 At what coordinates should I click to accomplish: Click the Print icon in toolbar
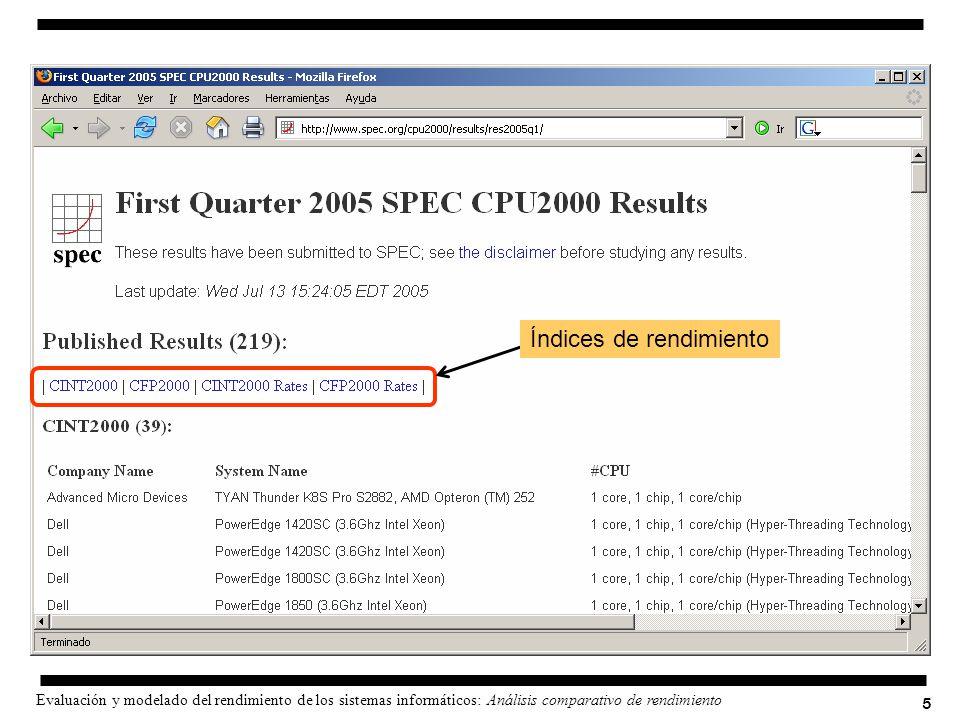[x=252, y=127]
